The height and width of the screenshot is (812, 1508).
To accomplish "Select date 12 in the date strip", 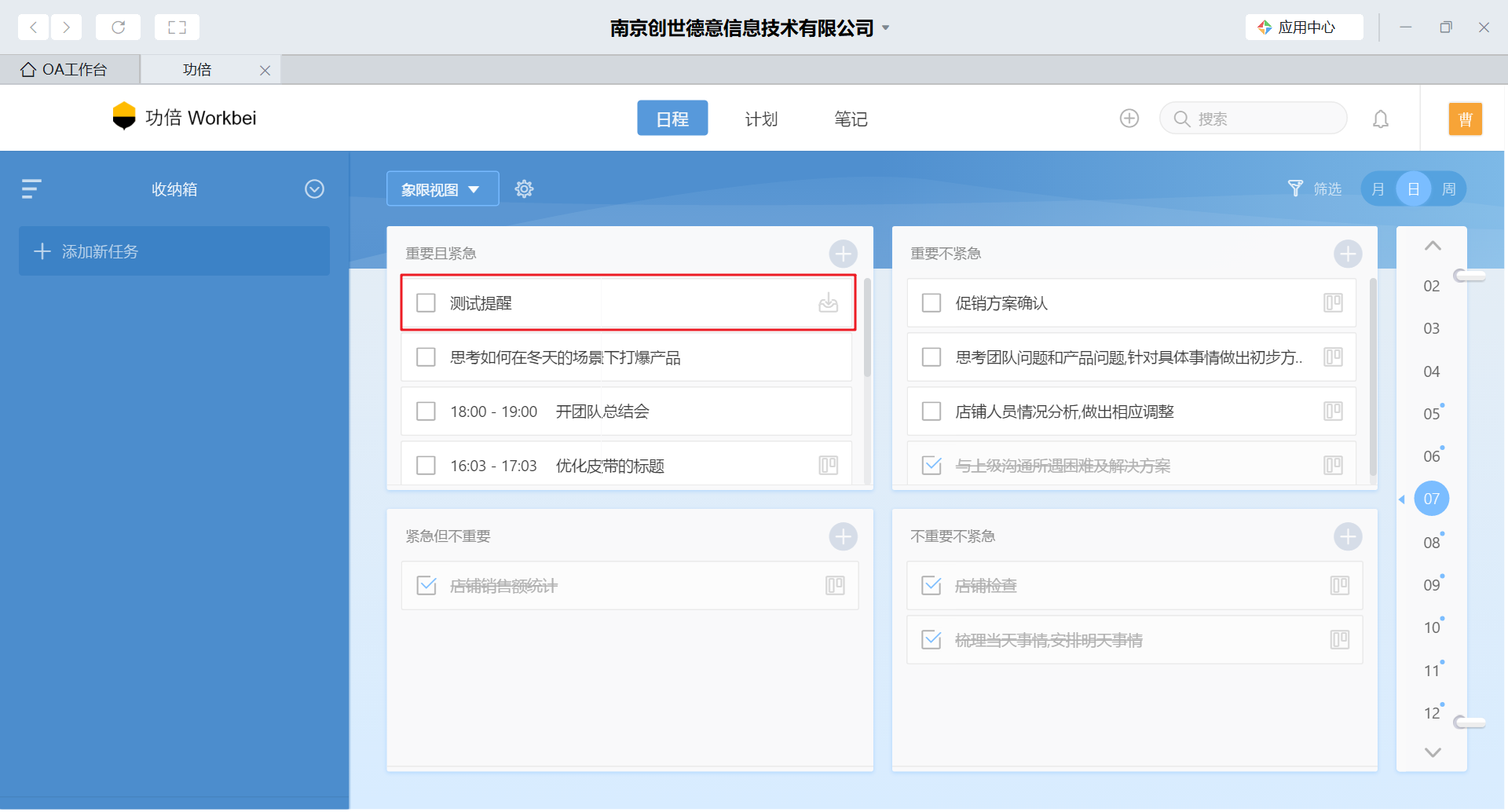I will tap(1432, 713).
